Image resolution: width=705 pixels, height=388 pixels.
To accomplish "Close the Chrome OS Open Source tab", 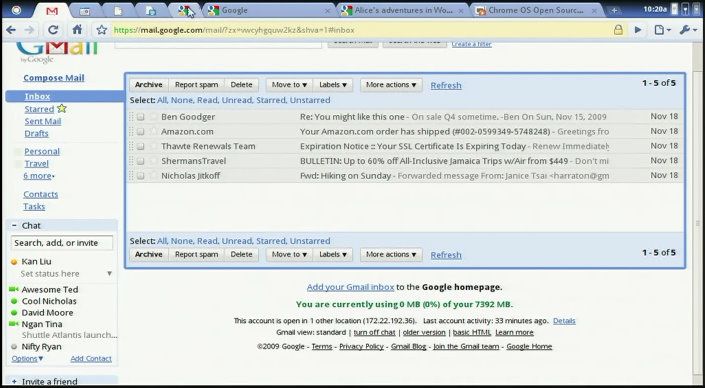I will pyautogui.click(x=594, y=10).
